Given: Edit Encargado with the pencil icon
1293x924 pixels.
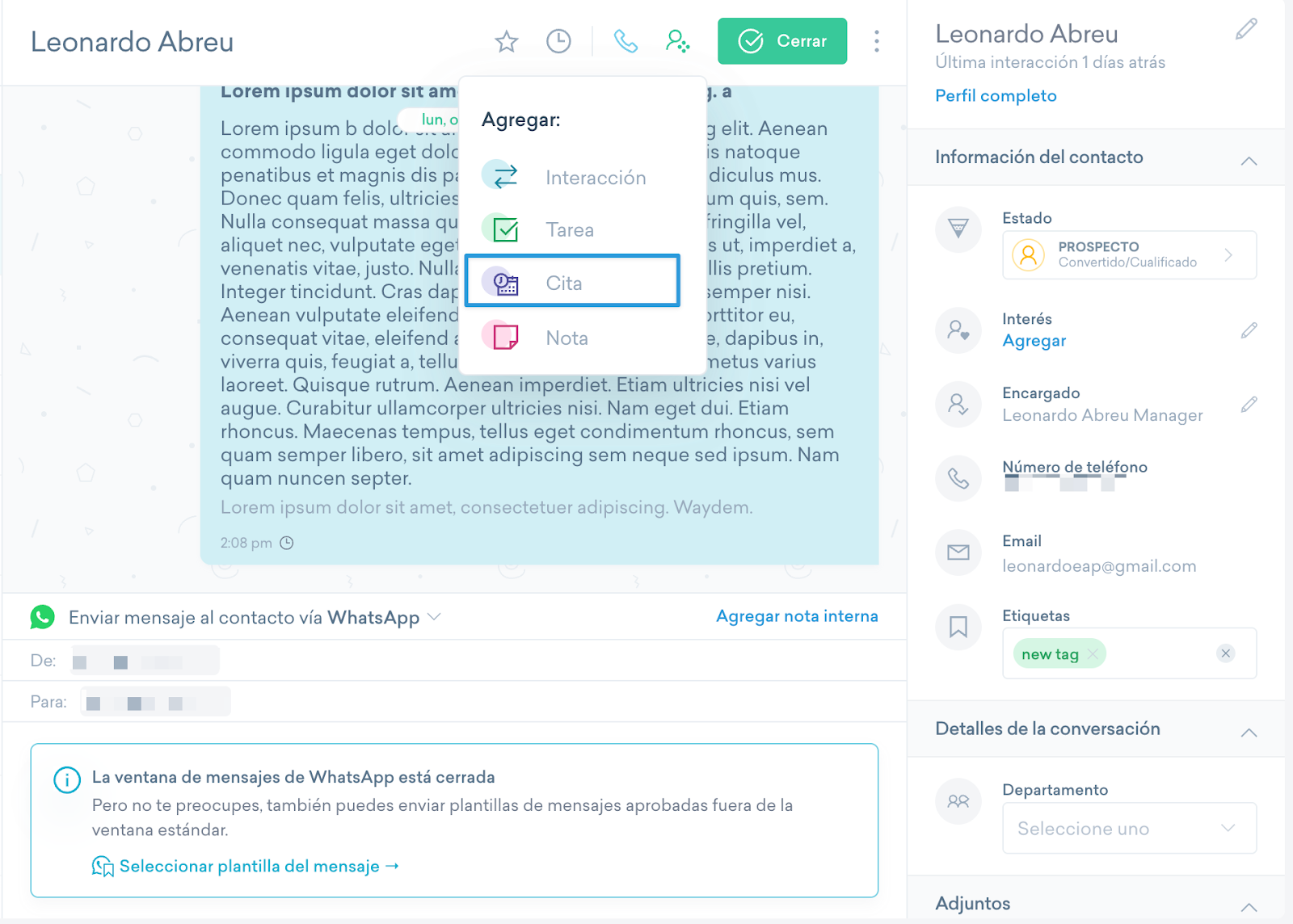Looking at the screenshot, I should pyautogui.click(x=1249, y=405).
